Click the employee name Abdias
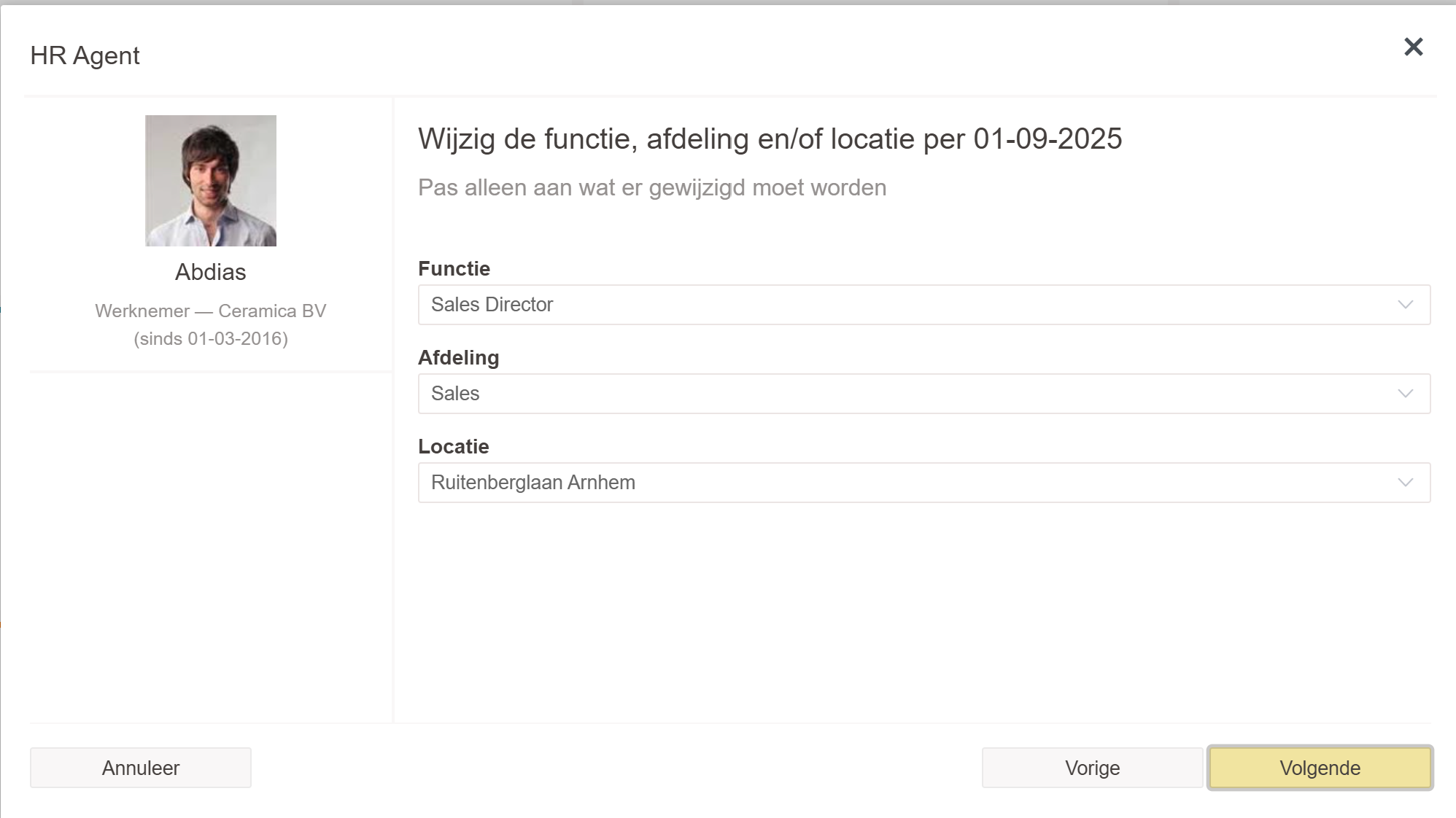This screenshot has height=818, width=1456. pyautogui.click(x=210, y=272)
